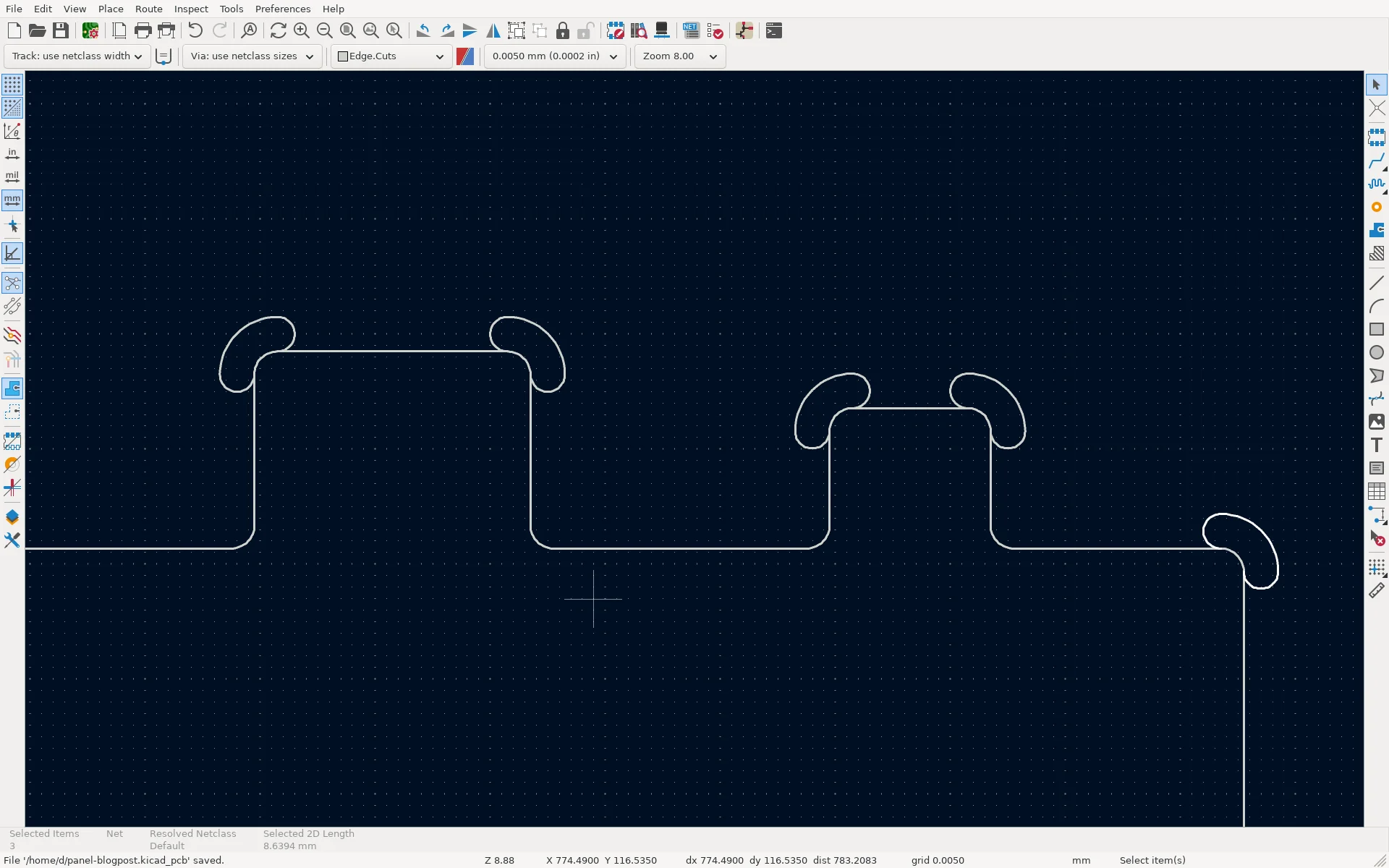Print the board

point(143,30)
